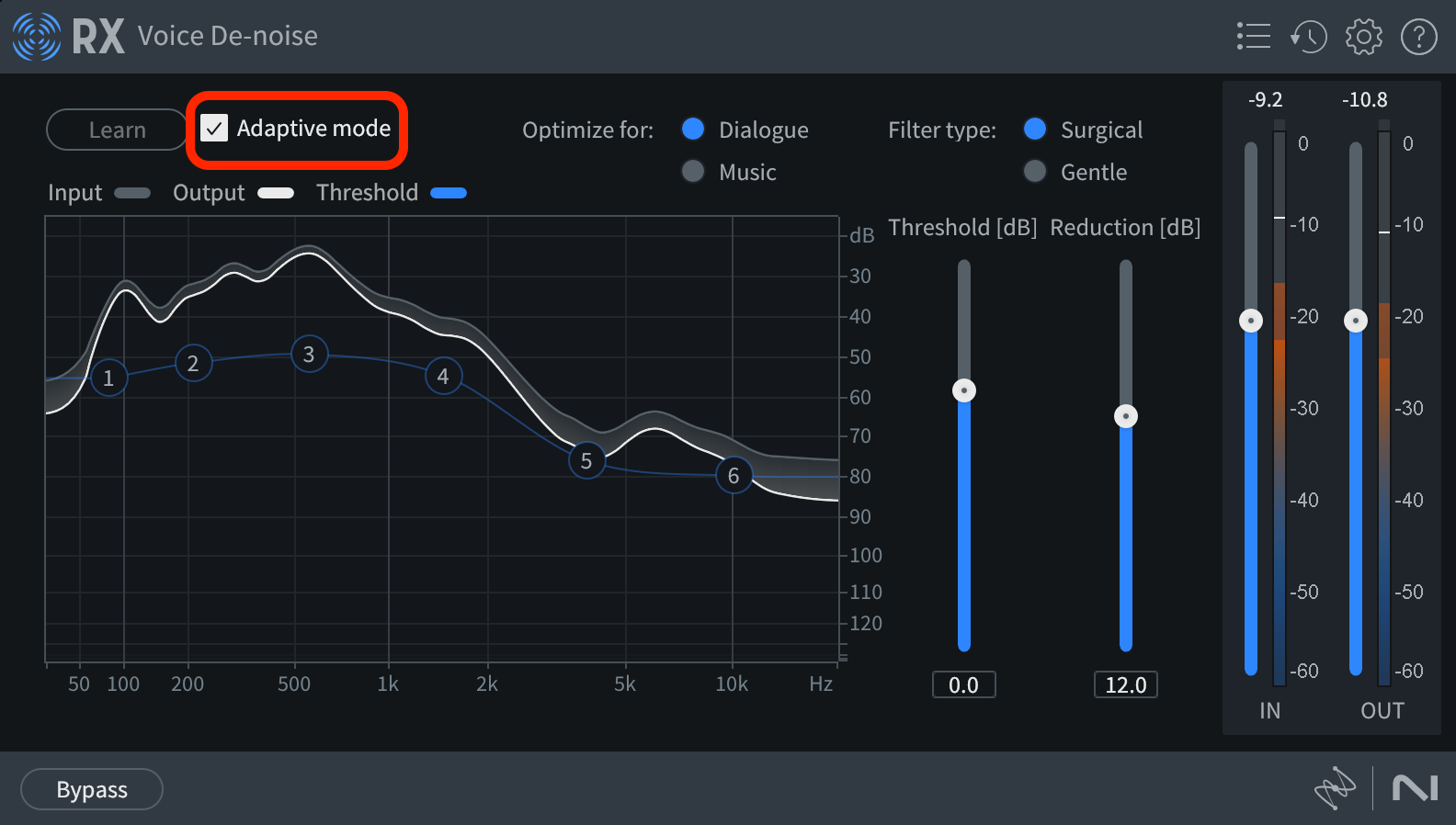Select threshold curve node 3

point(310,355)
